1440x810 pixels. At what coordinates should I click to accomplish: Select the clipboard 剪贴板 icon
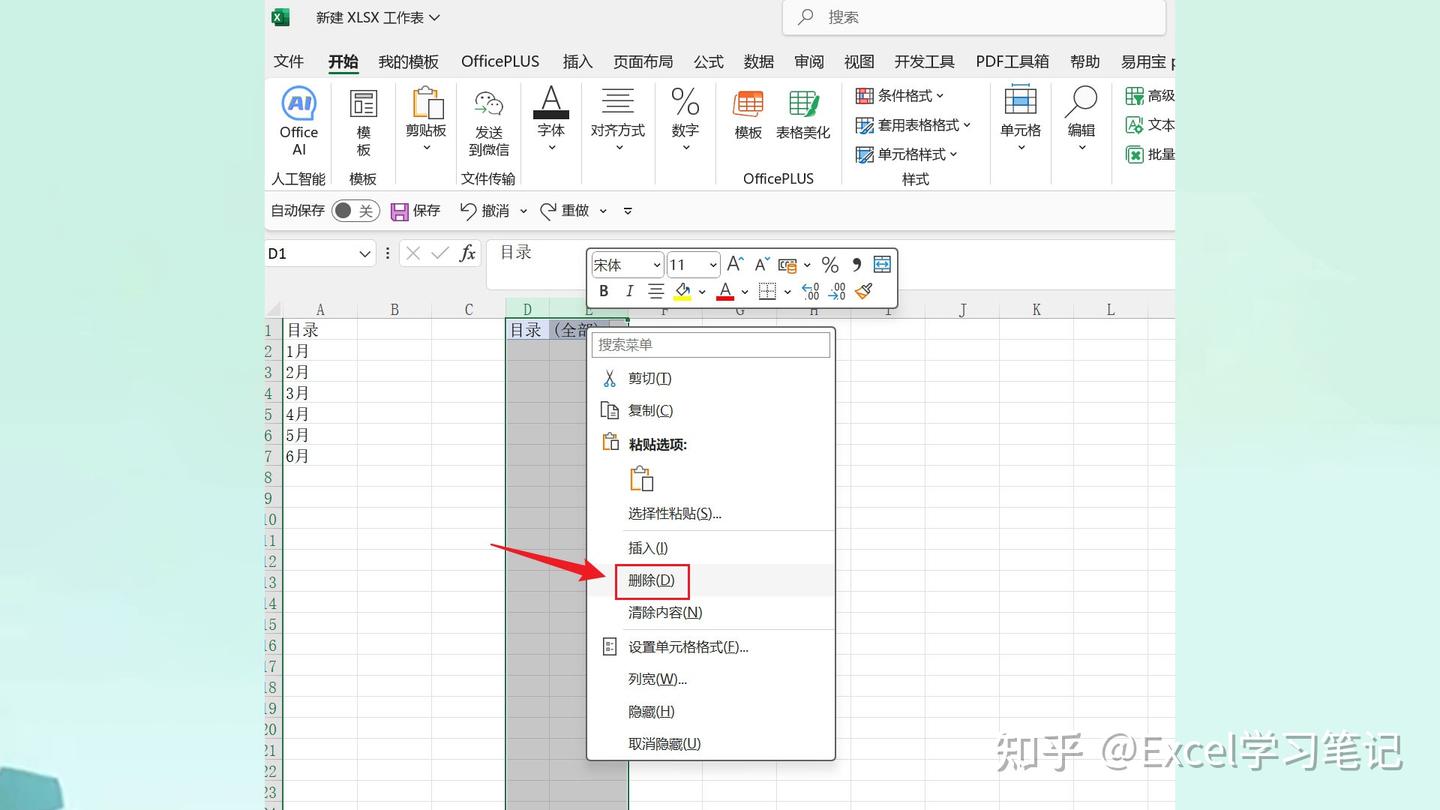click(425, 110)
